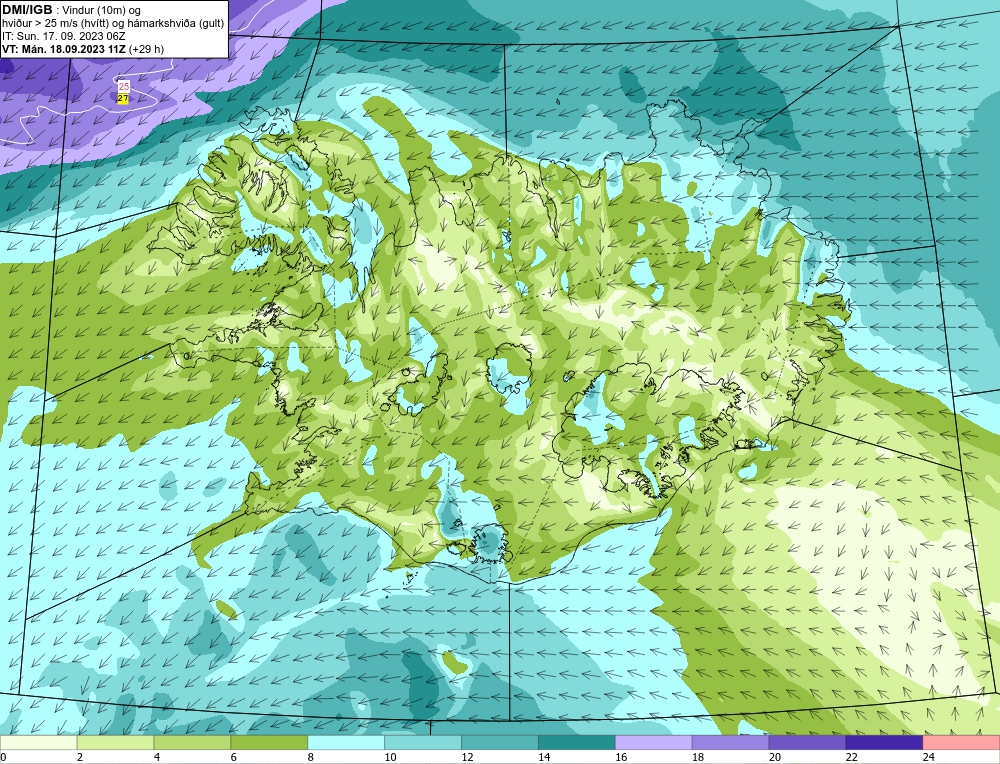Click the 20–22 m/s violet swatch
1000x764 pixels.
[807, 743]
